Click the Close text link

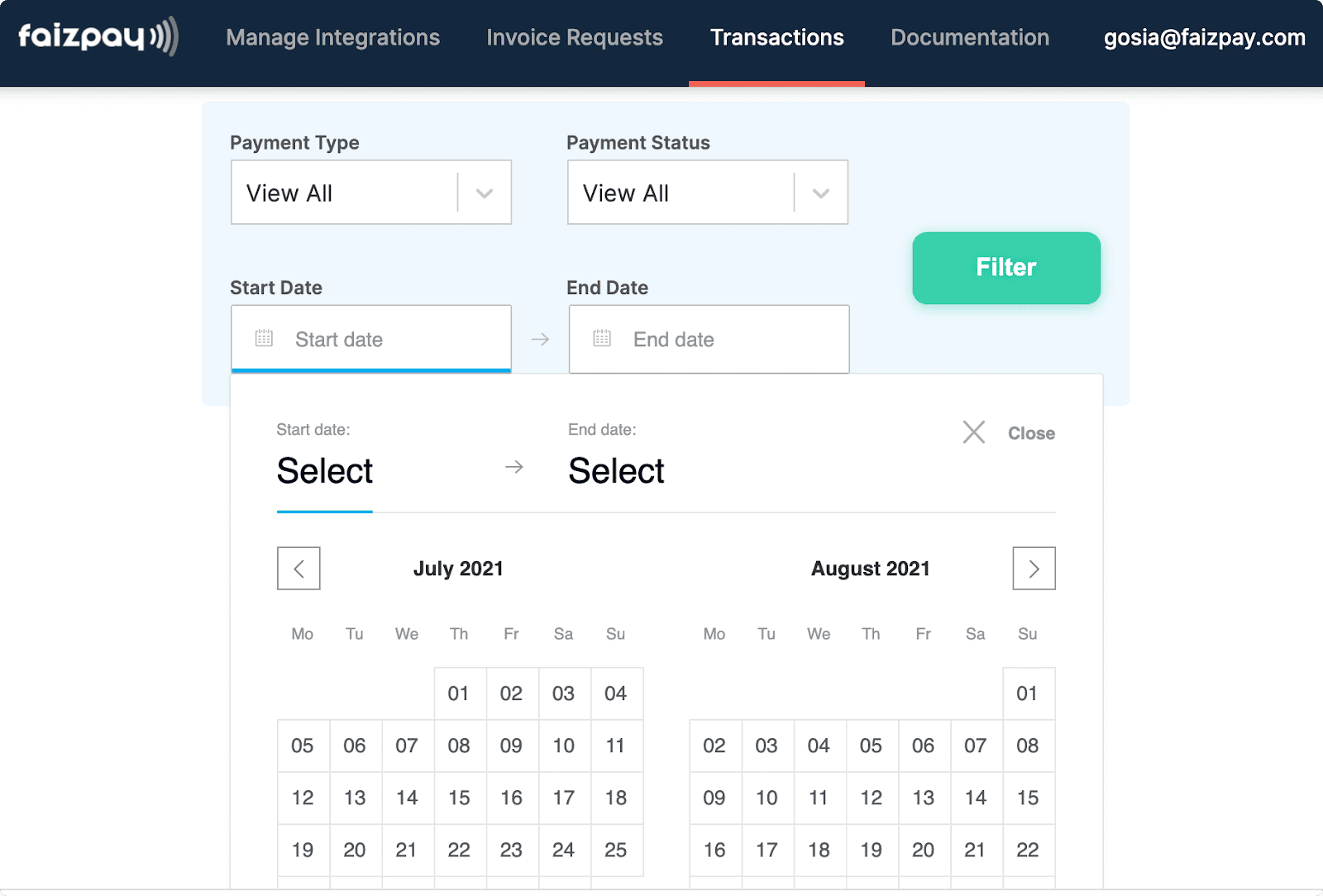click(1031, 433)
